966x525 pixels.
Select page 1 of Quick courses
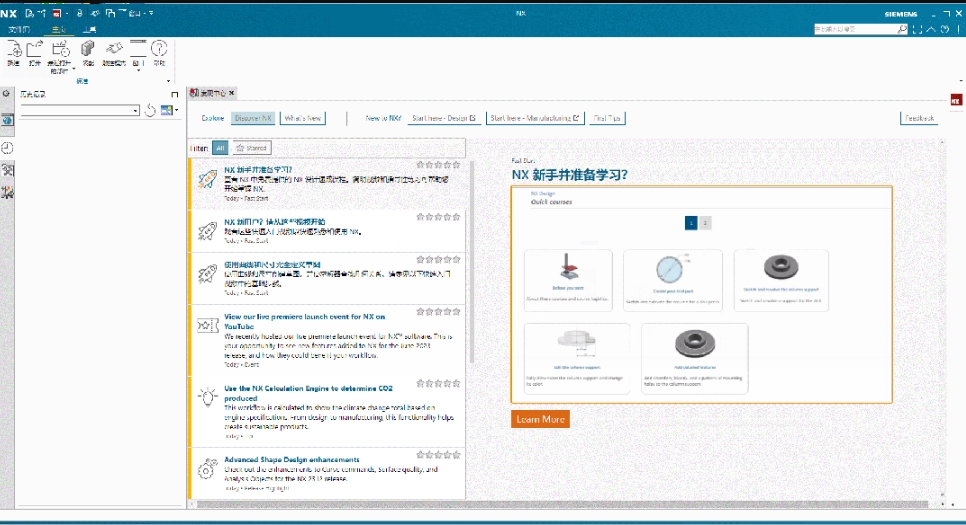(691, 223)
